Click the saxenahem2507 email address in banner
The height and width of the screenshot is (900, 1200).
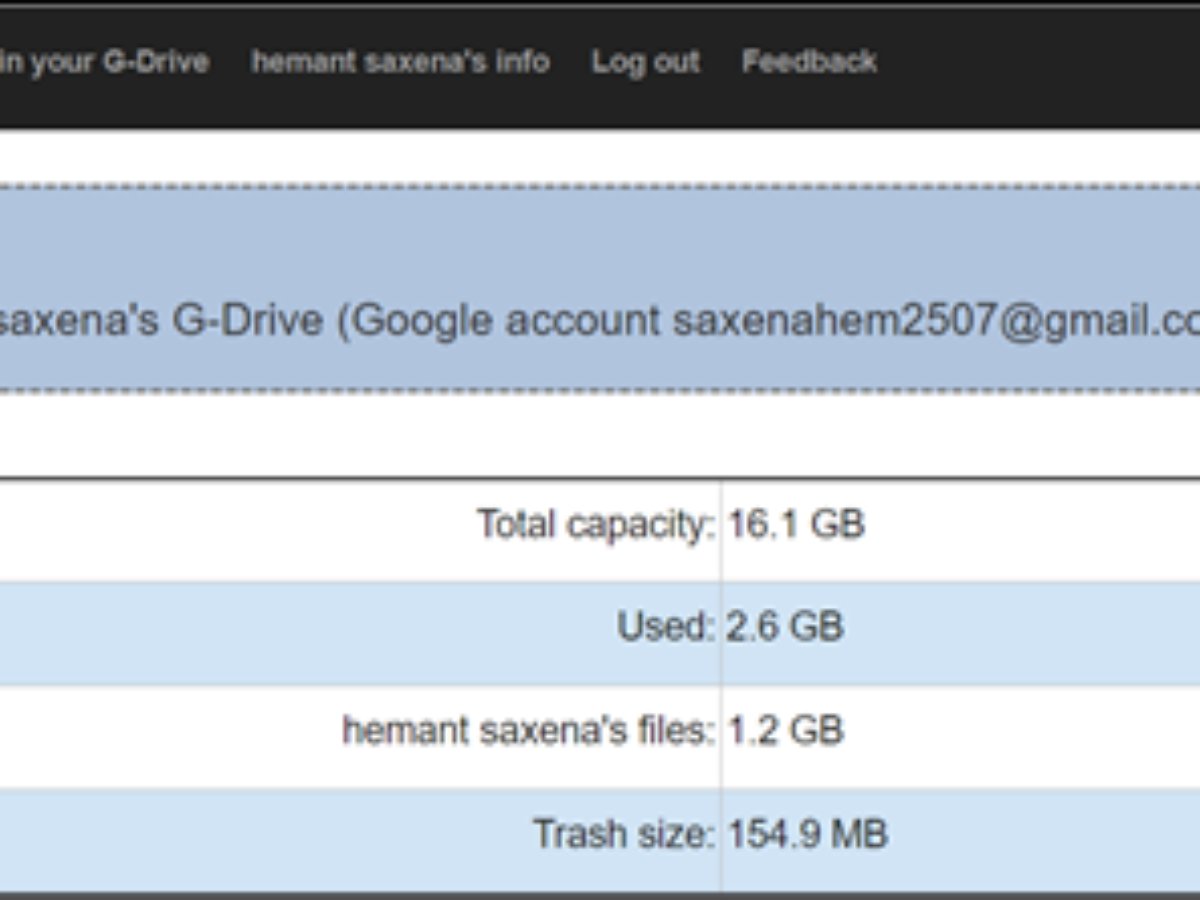pos(935,321)
